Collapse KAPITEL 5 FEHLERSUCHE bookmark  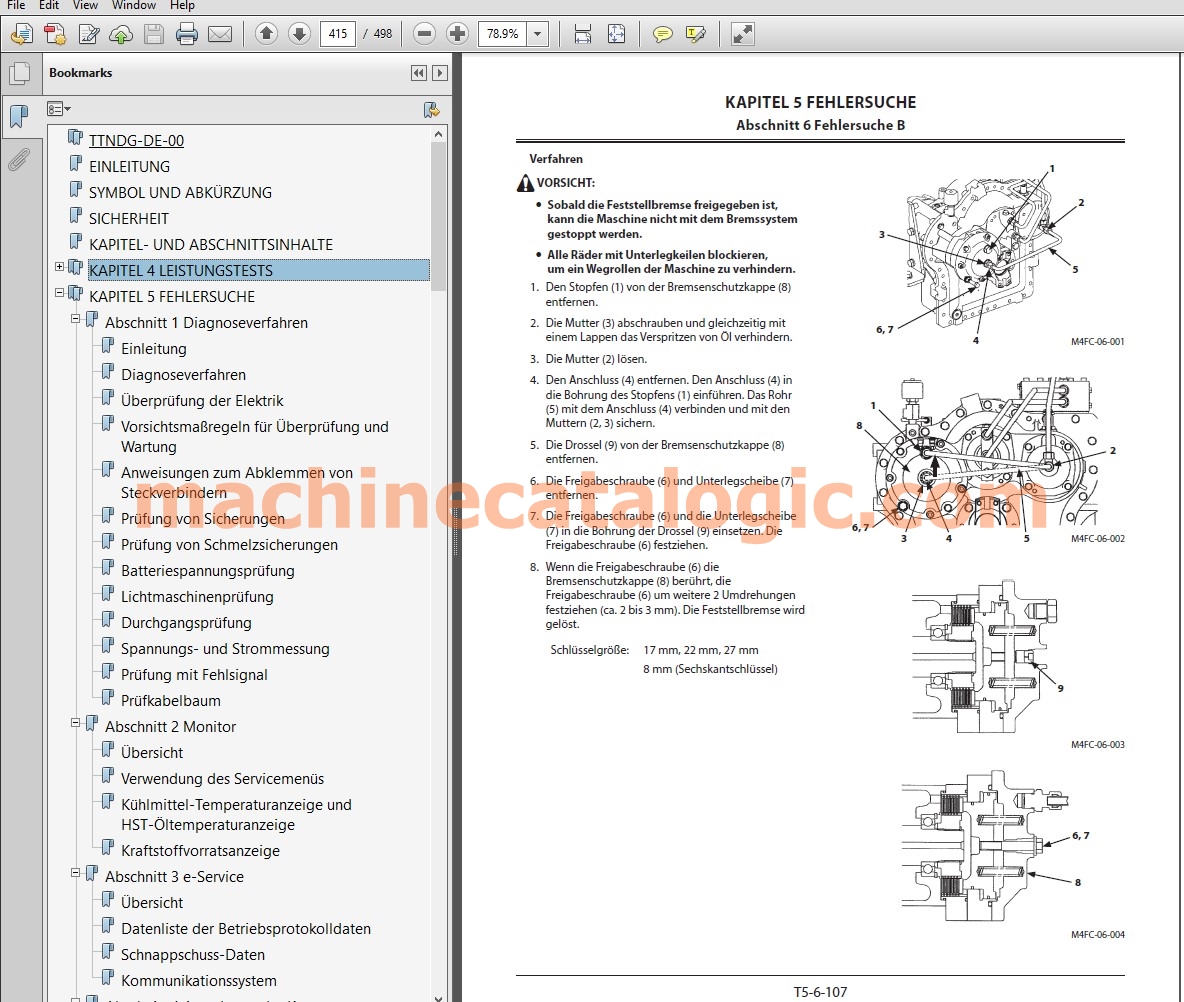click(x=59, y=293)
